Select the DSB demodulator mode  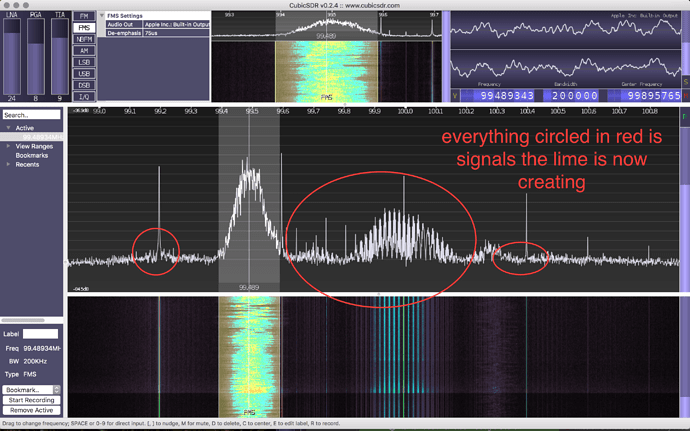pos(84,85)
